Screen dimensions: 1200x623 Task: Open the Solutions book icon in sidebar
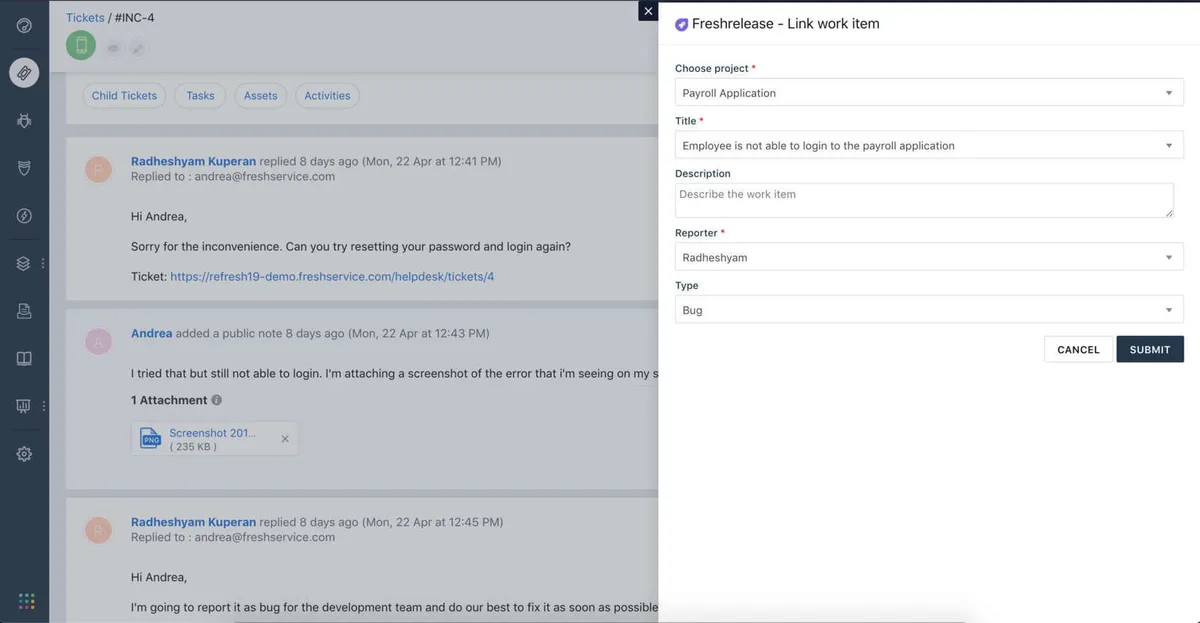[24, 358]
